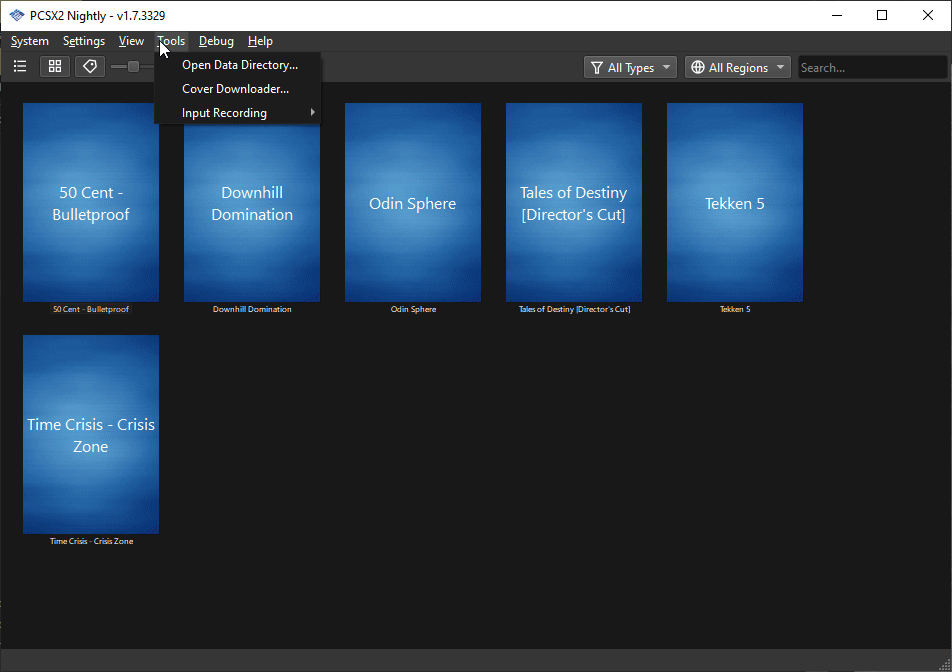Open the Help menu
The width and height of the screenshot is (952, 672).
coord(260,41)
